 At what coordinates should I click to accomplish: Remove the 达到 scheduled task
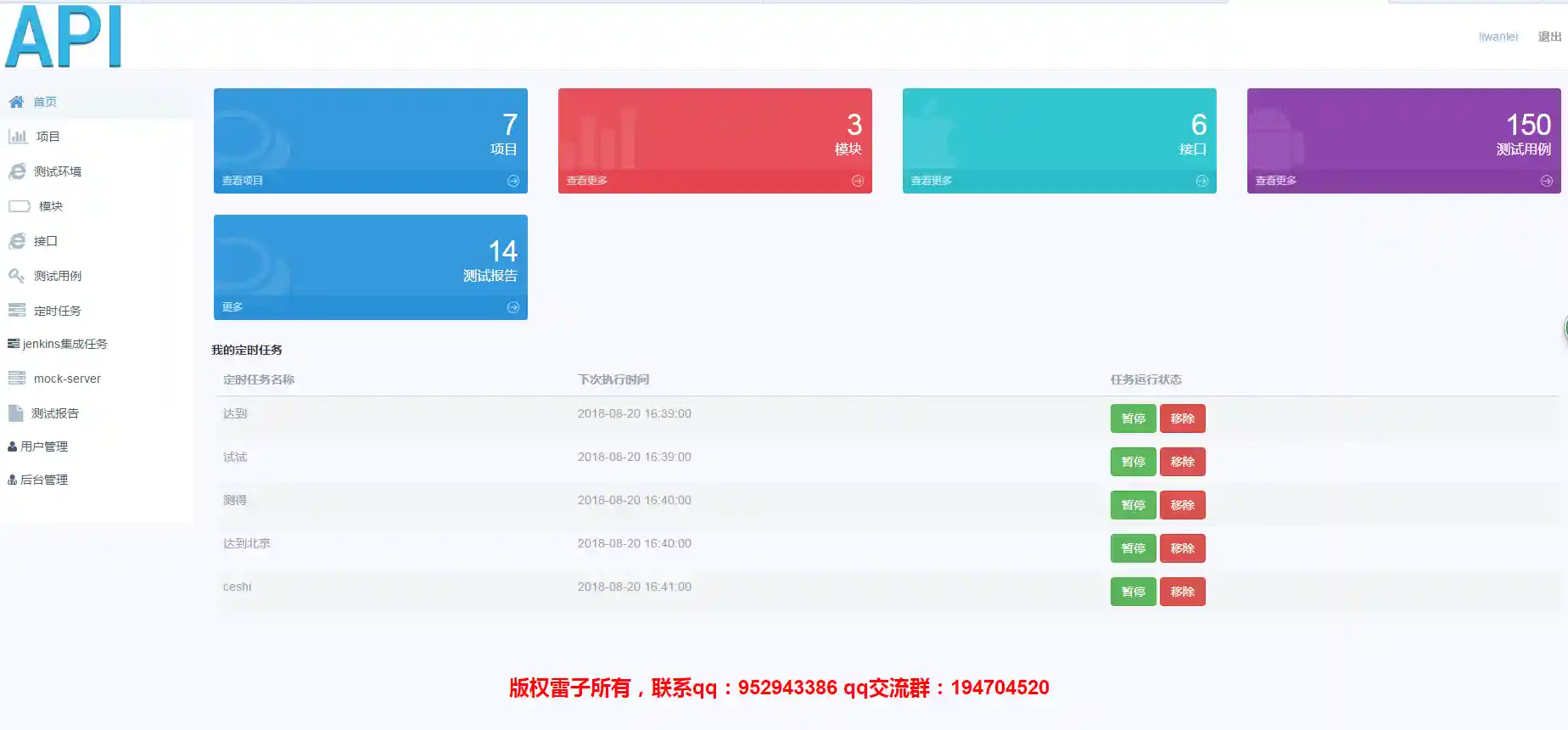[x=1183, y=418]
